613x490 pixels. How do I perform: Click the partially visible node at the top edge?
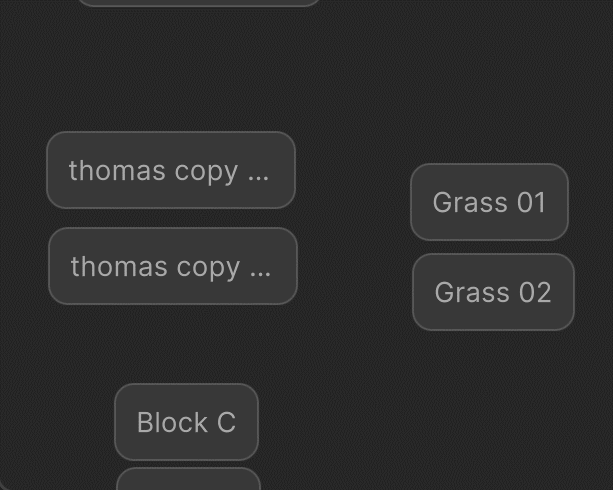point(199,2)
